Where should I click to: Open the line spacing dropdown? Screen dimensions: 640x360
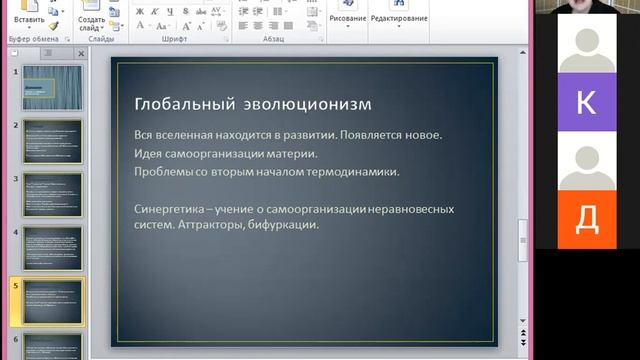tap(280, 11)
